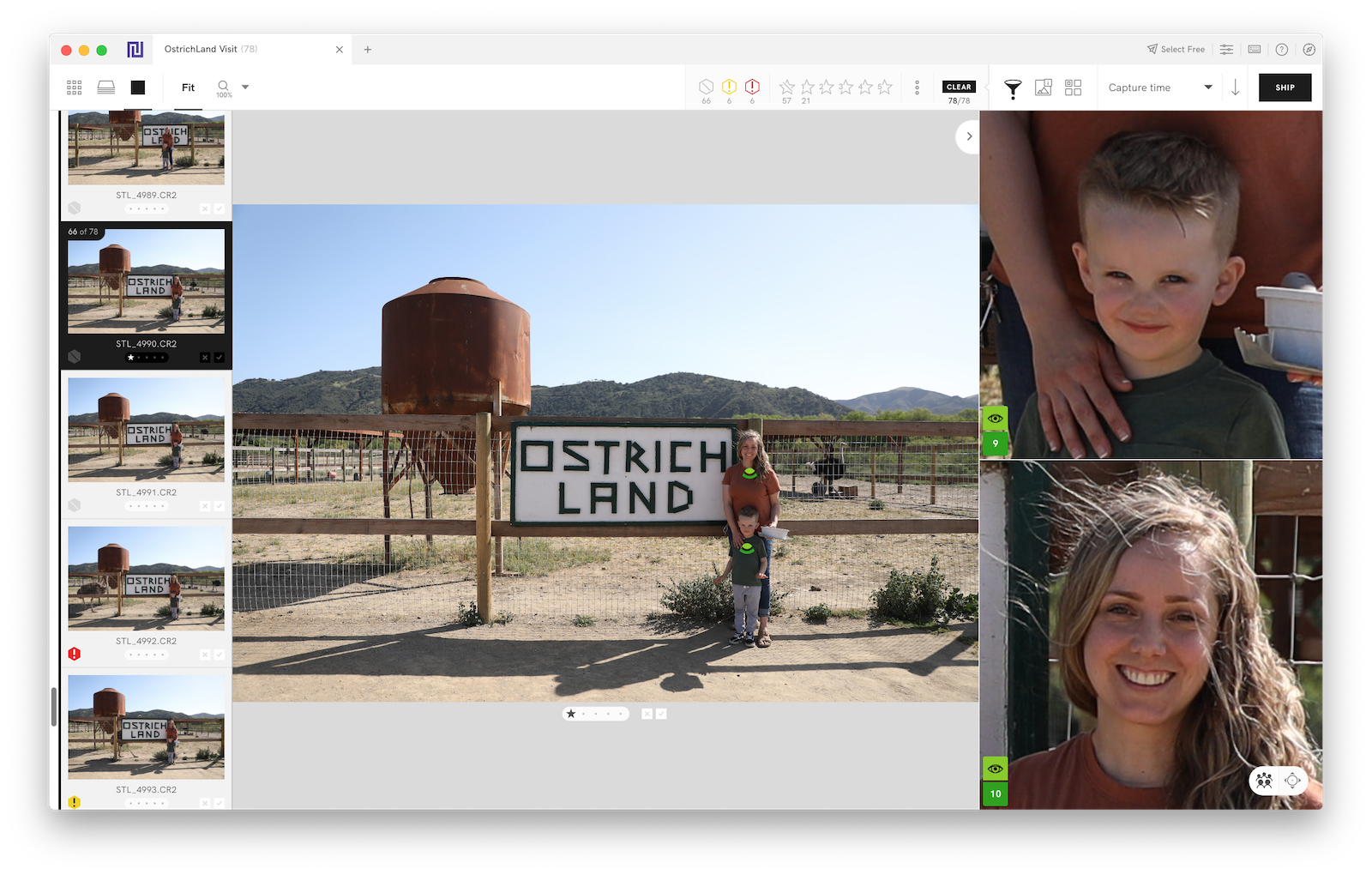
Task: Toggle sort direction arrow
Action: 1236,87
